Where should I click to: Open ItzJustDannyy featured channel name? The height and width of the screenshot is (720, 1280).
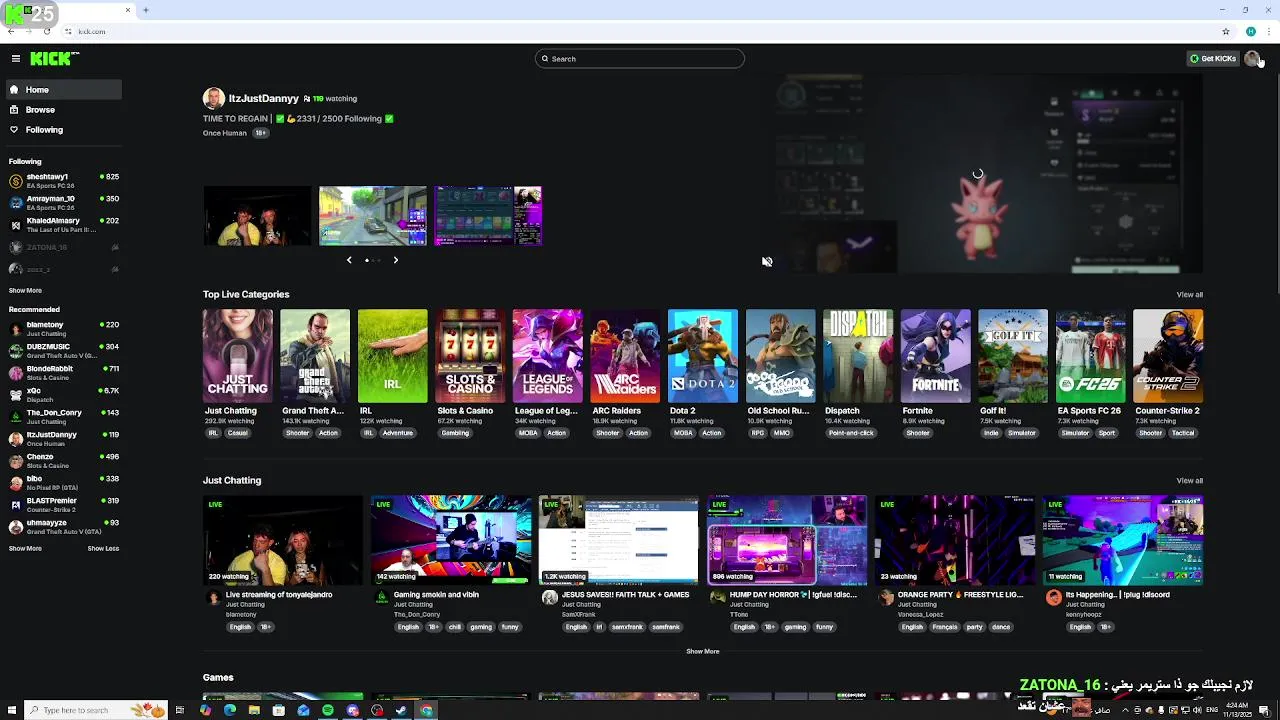click(x=264, y=99)
